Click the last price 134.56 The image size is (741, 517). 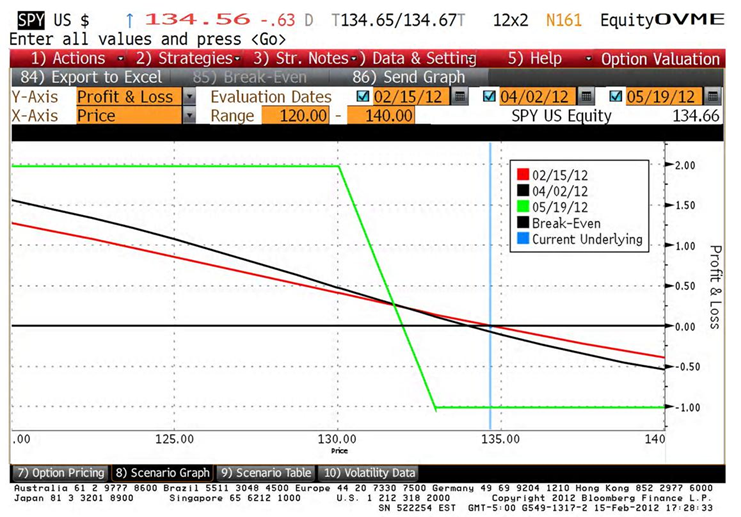pyautogui.click(x=198, y=19)
